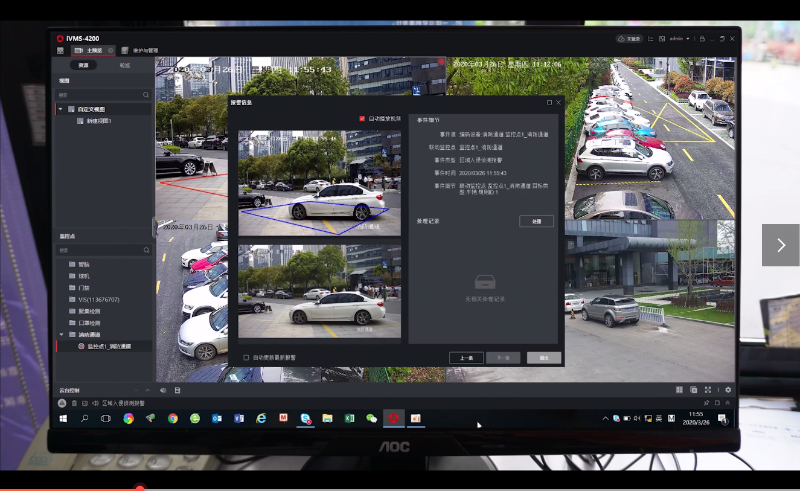This screenshot has height=491, width=800.
Task: Collapse the 消防通道 group in the monitor list
Action: [60, 334]
